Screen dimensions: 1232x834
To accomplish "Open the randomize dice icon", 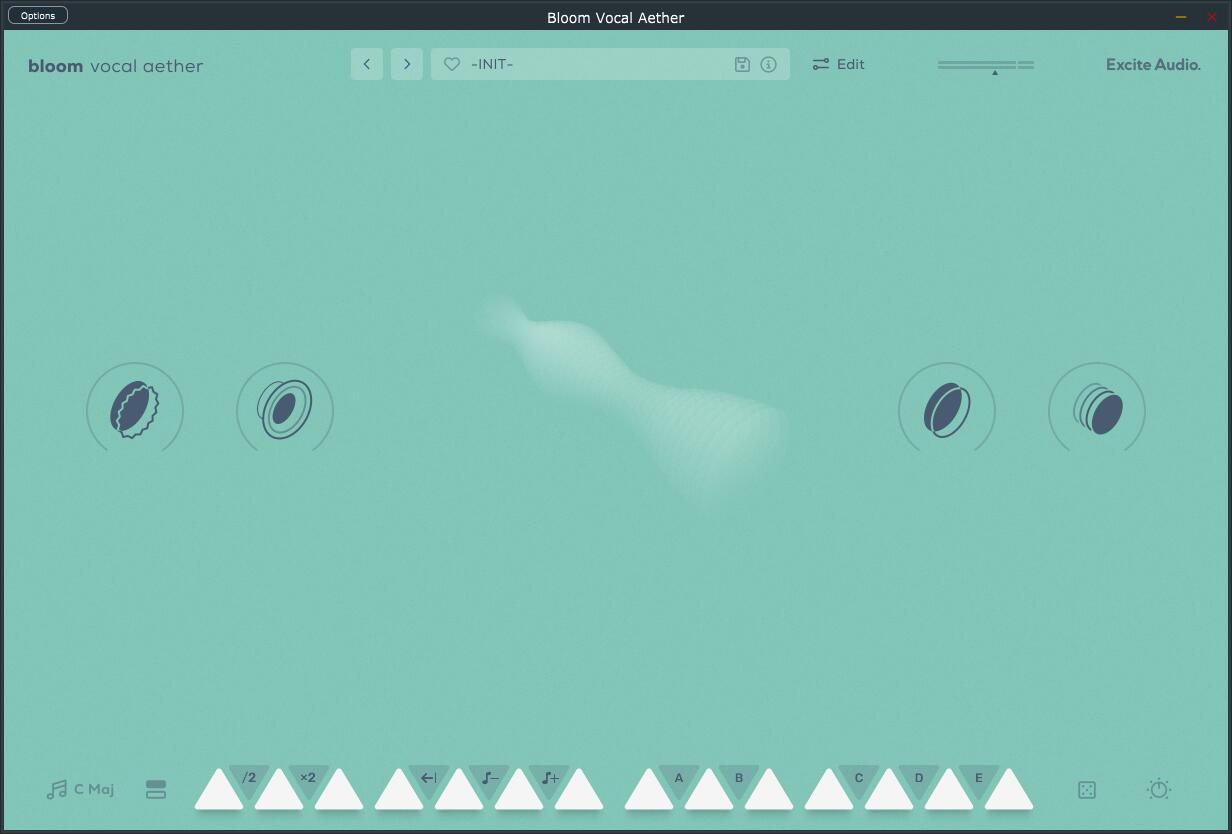I will pyautogui.click(x=1086, y=789).
